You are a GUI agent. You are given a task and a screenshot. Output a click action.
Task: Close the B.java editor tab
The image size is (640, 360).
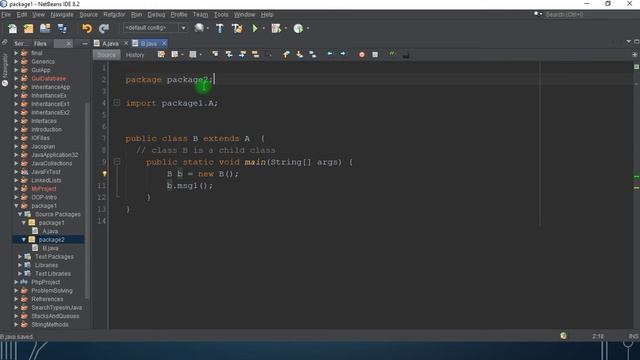click(x=164, y=43)
